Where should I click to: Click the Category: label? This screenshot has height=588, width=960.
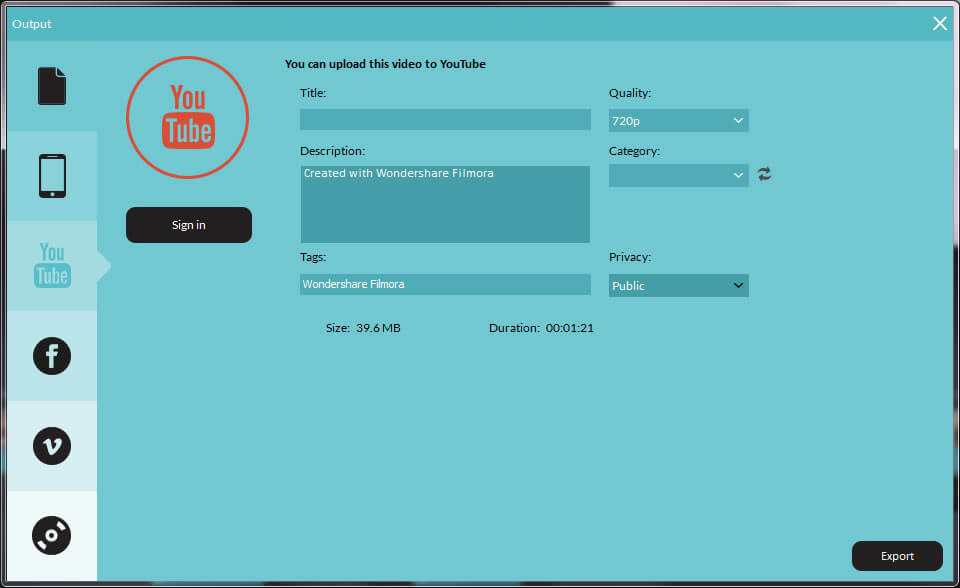(634, 151)
